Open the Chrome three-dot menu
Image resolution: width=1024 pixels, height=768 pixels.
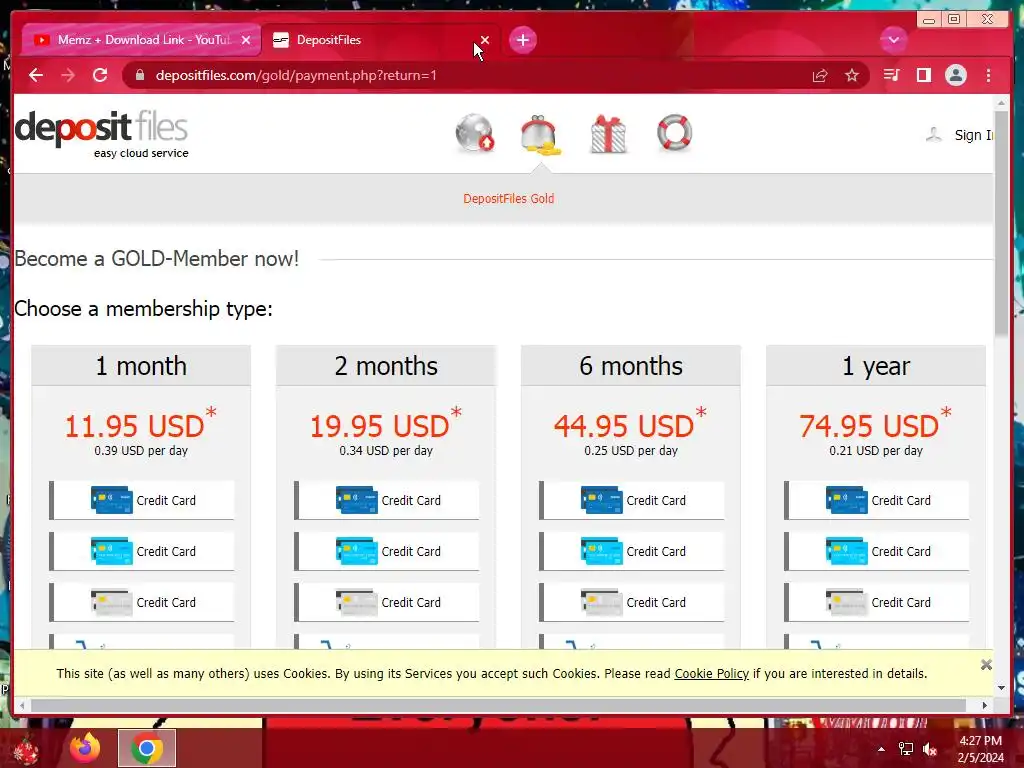point(988,75)
